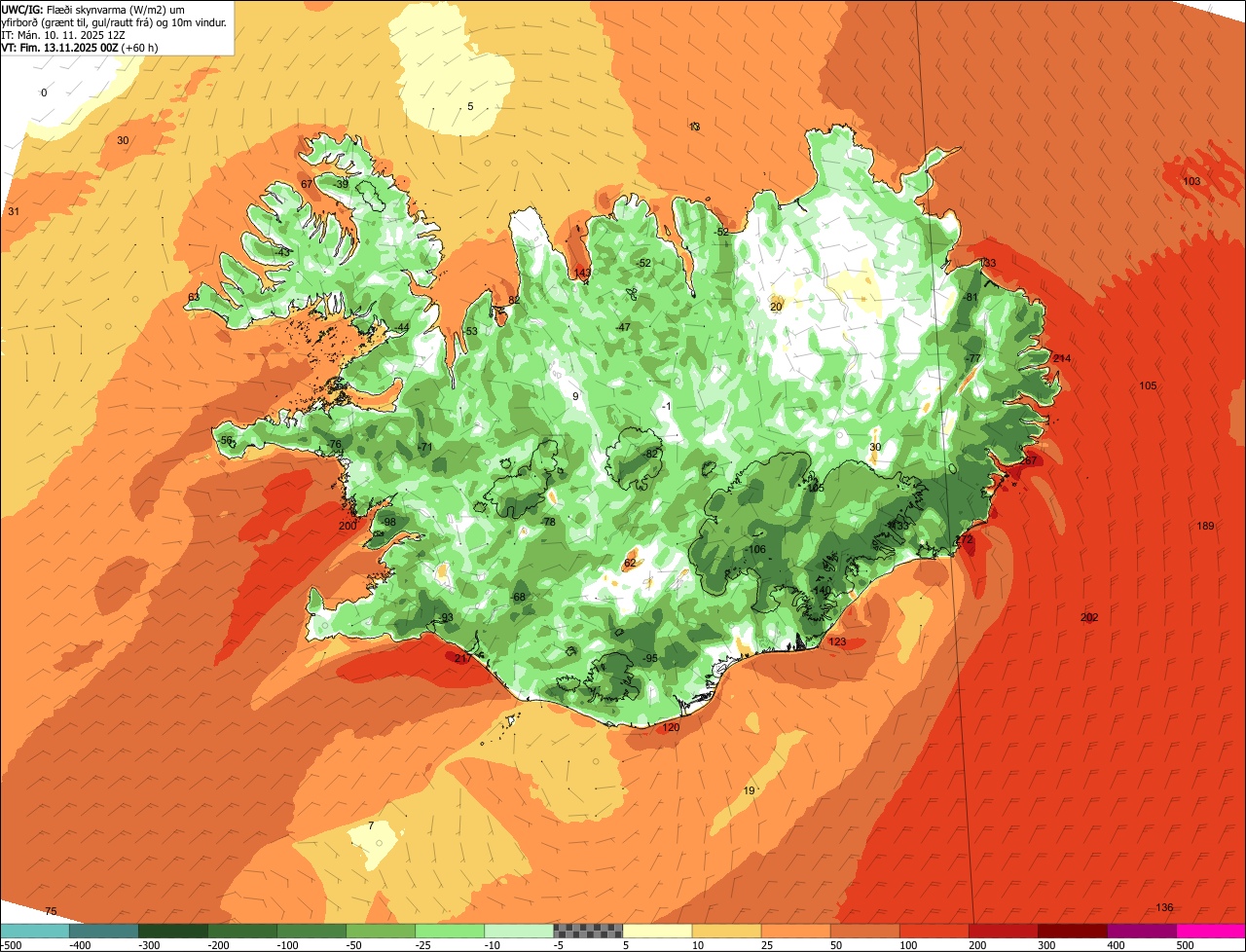Select the -100 to -50 green legend swatch
The image size is (1246, 952).
tap(311, 931)
